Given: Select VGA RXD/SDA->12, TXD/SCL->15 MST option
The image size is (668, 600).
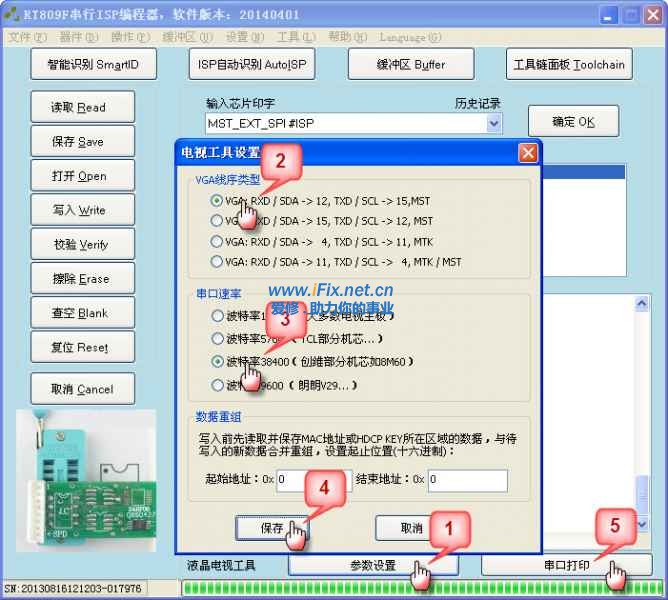Looking at the screenshot, I should click(x=216, y=200).
